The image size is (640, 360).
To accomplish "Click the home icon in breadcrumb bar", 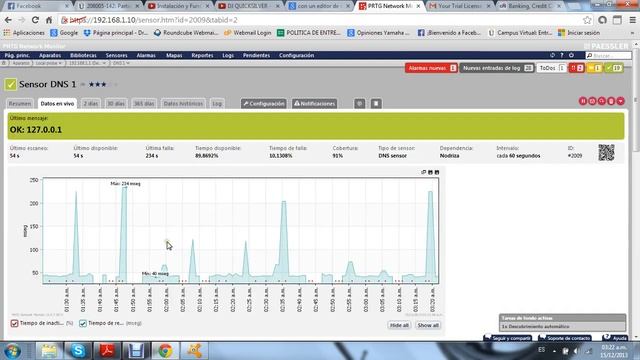I will (4, 63).
